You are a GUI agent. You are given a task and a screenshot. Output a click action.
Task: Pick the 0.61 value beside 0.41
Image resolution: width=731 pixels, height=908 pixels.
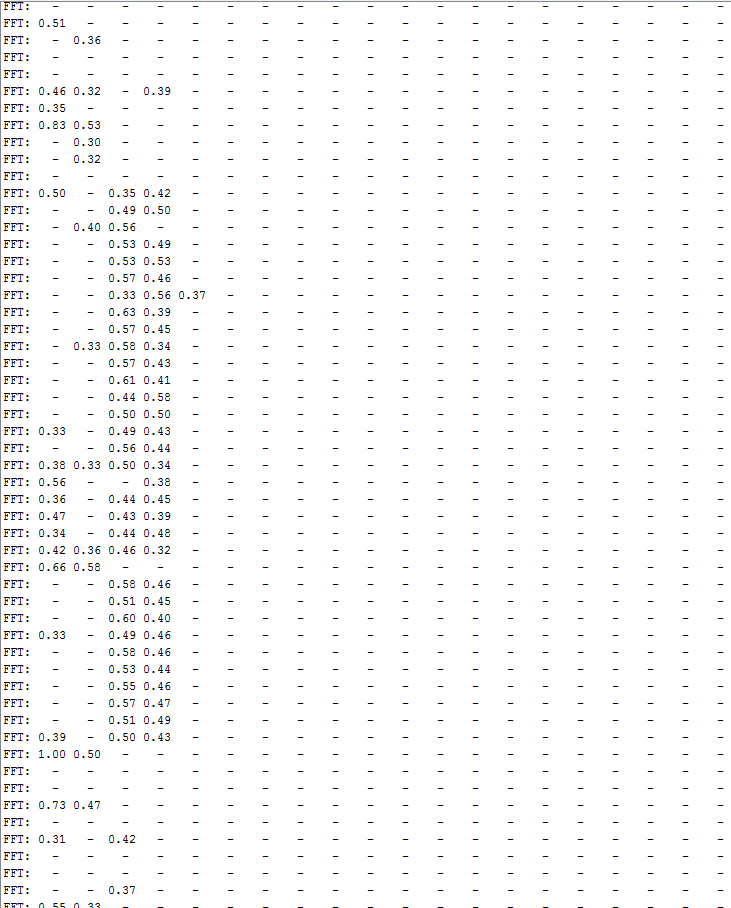pos(122,380)
